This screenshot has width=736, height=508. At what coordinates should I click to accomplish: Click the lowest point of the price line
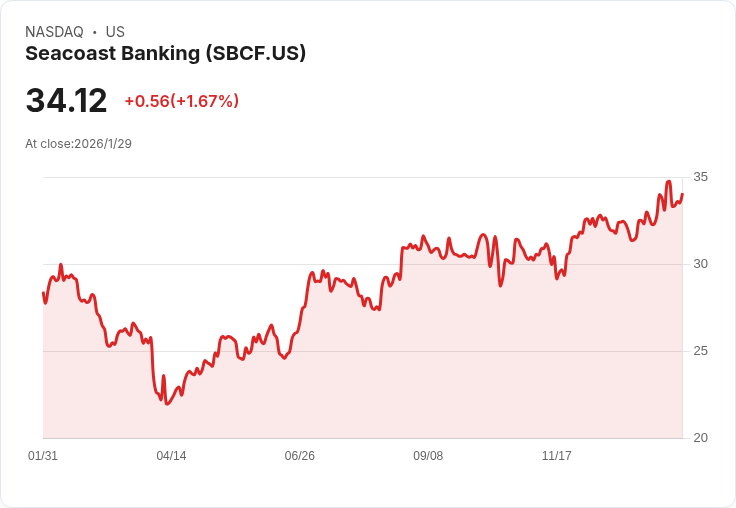pos(167,404)
